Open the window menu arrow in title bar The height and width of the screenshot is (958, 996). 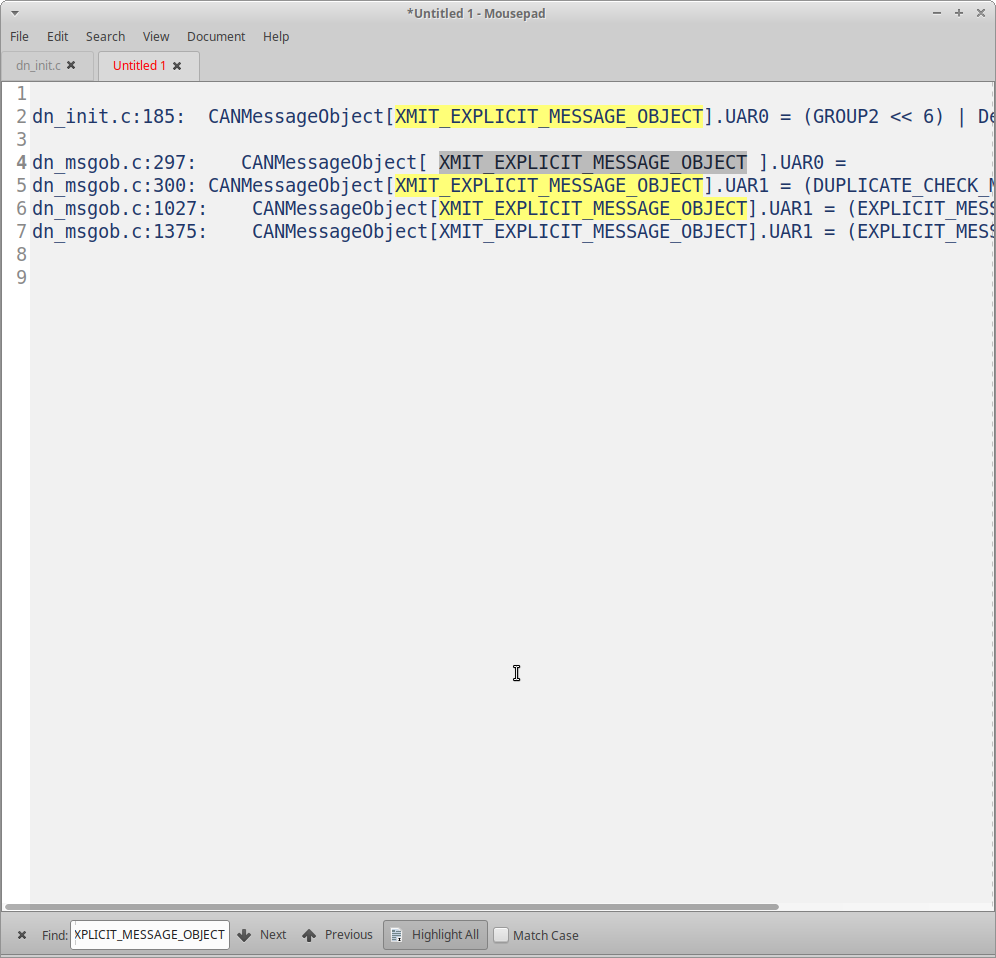point(14,13)
